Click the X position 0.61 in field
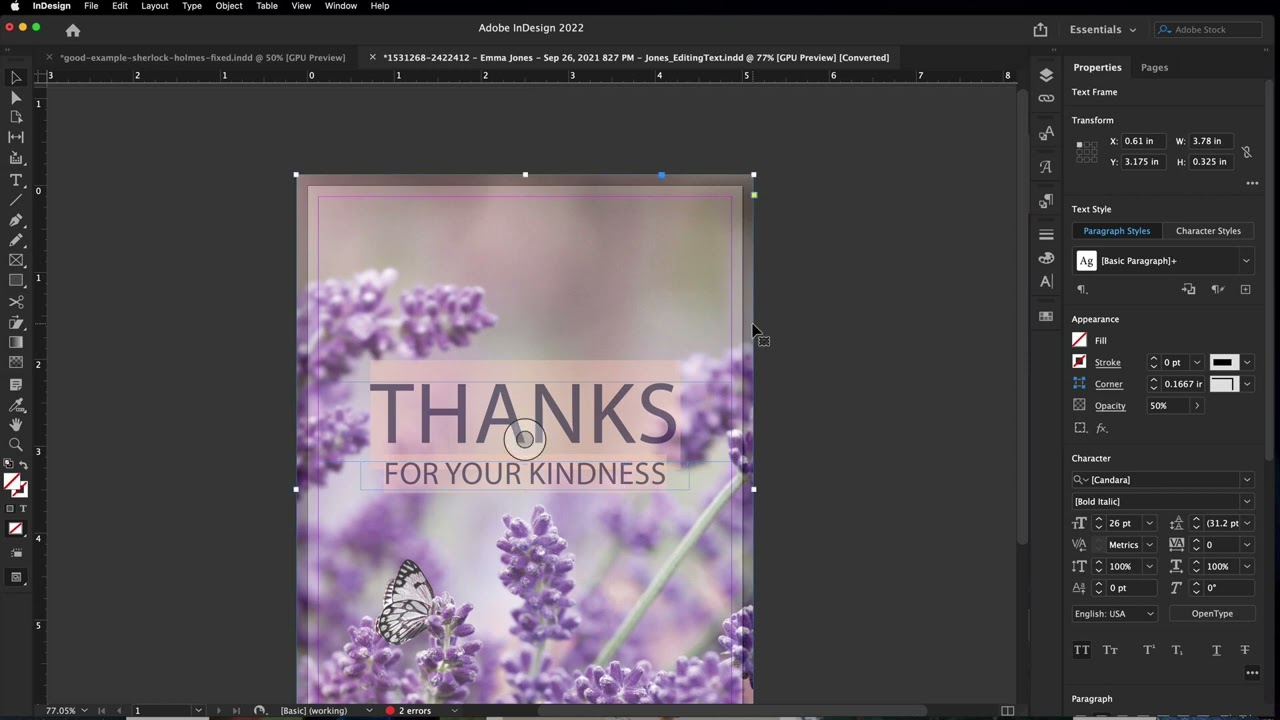Screen dimensions: 1280x720 point(1142,141)
